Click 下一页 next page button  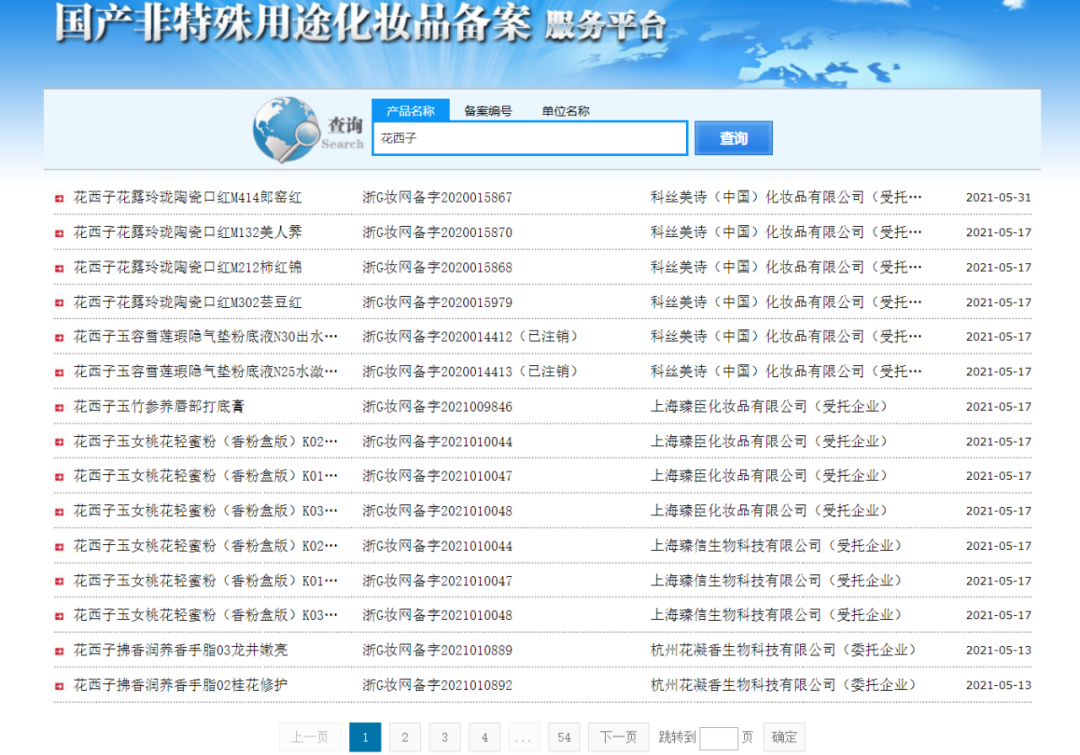(618, 737)
